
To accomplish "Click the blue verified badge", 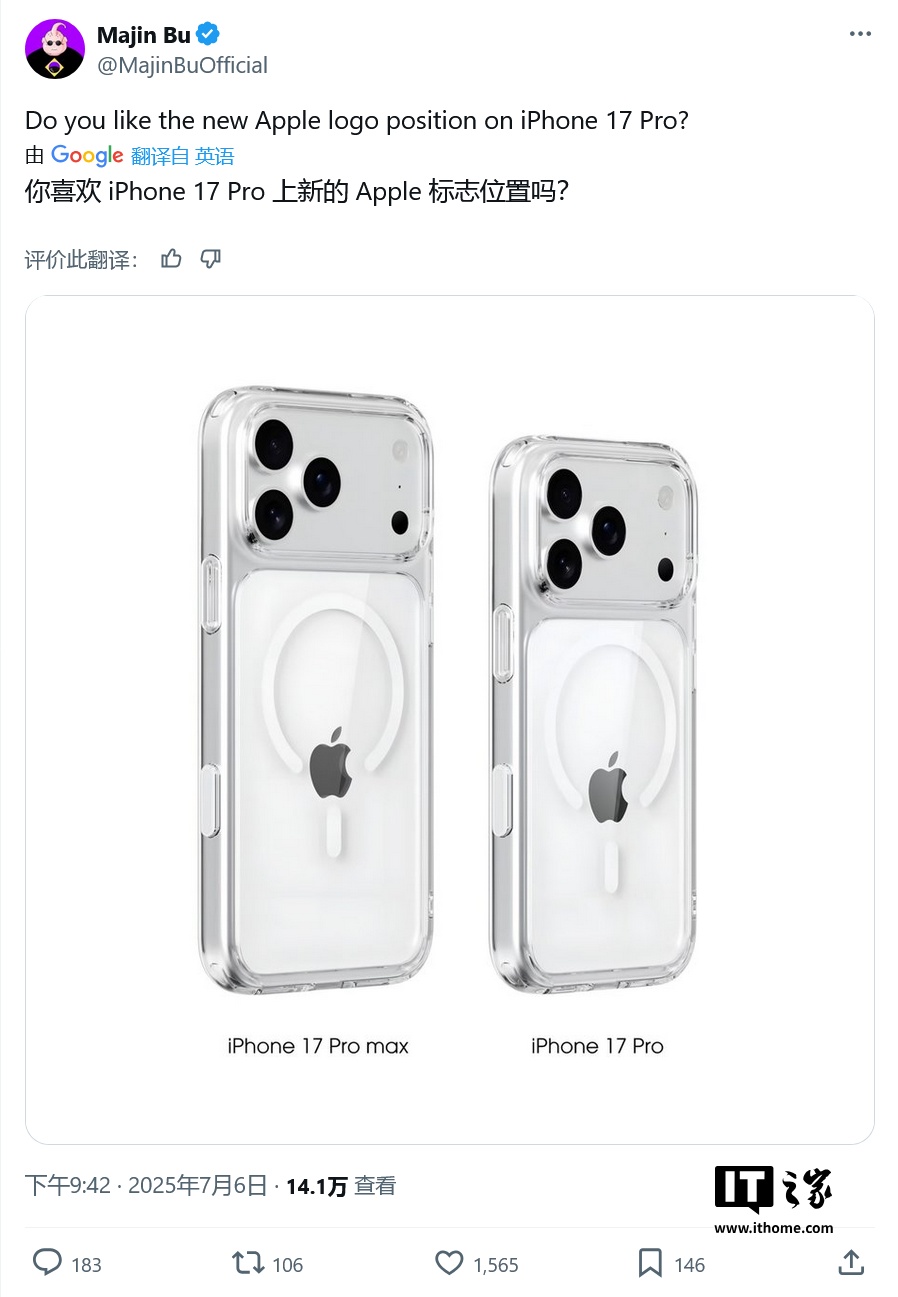I will (208, 35).
